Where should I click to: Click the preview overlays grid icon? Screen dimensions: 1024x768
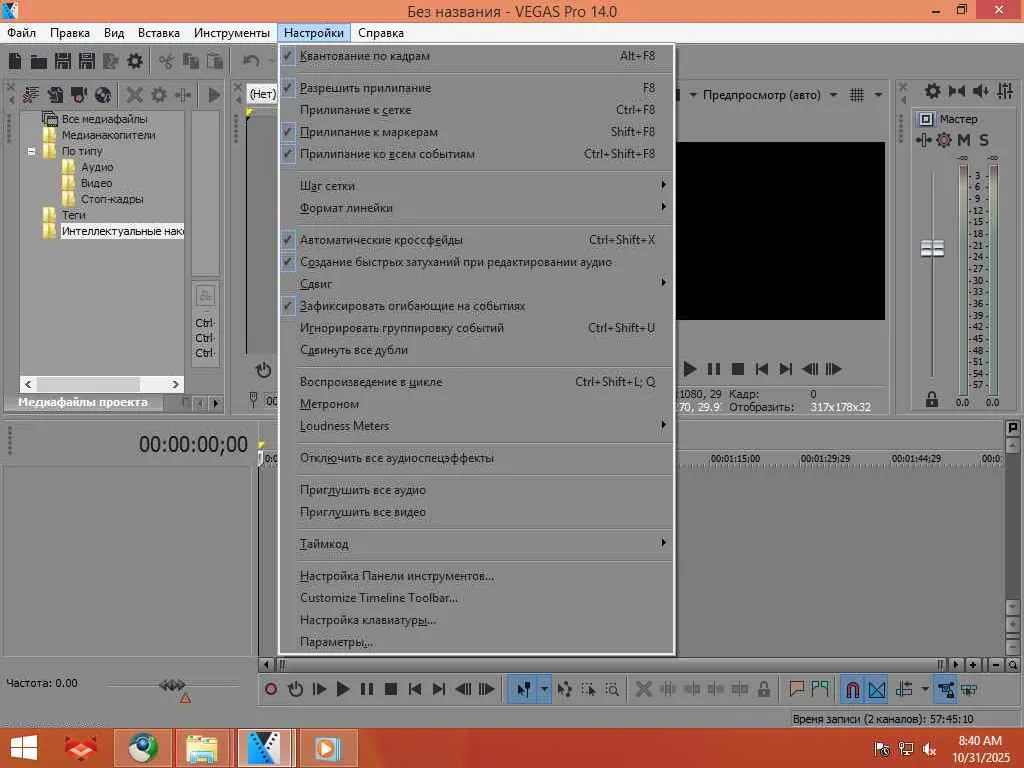(857, 95)
